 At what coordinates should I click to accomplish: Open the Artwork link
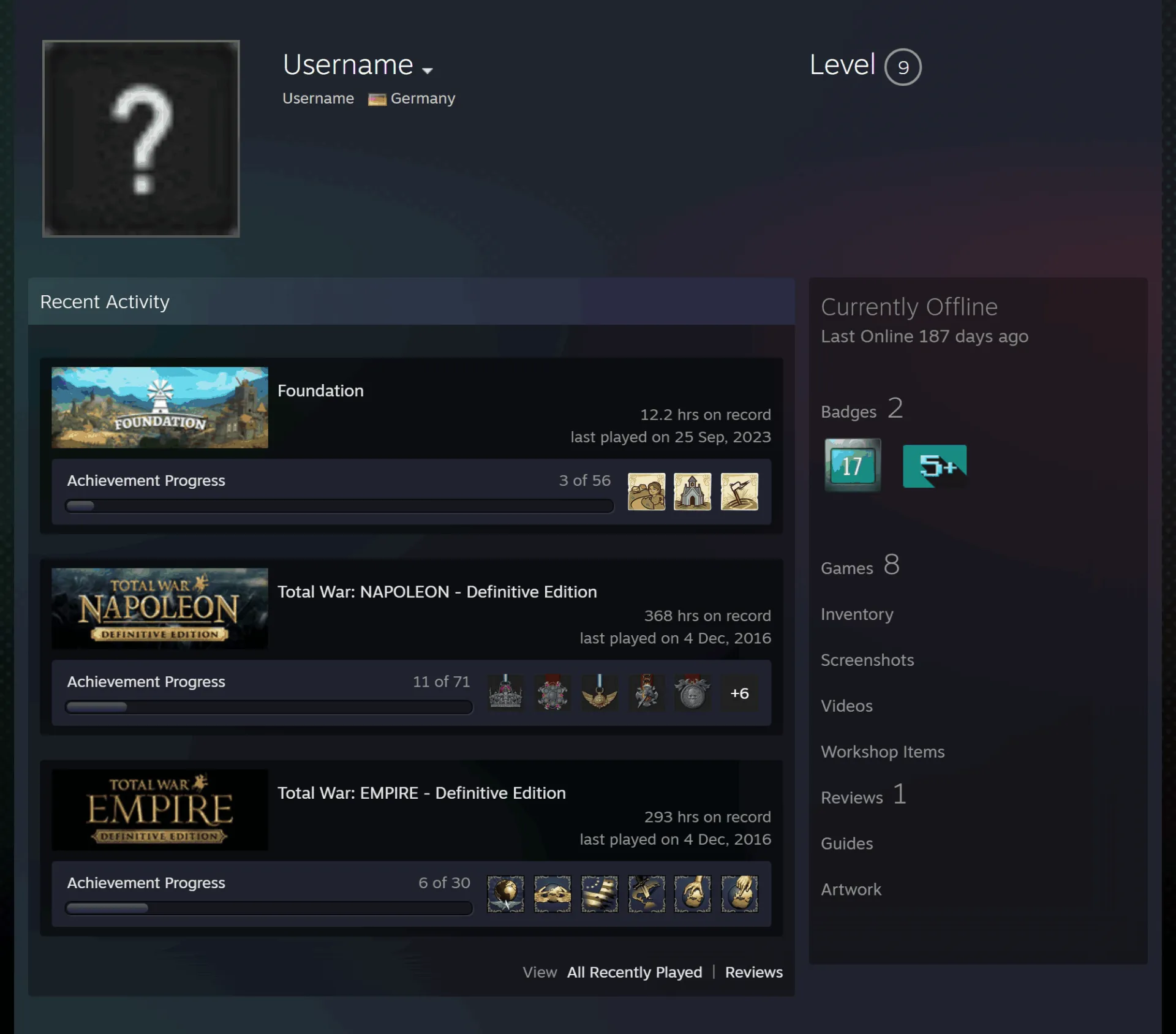pyautogui.click(x=851, y=889)
